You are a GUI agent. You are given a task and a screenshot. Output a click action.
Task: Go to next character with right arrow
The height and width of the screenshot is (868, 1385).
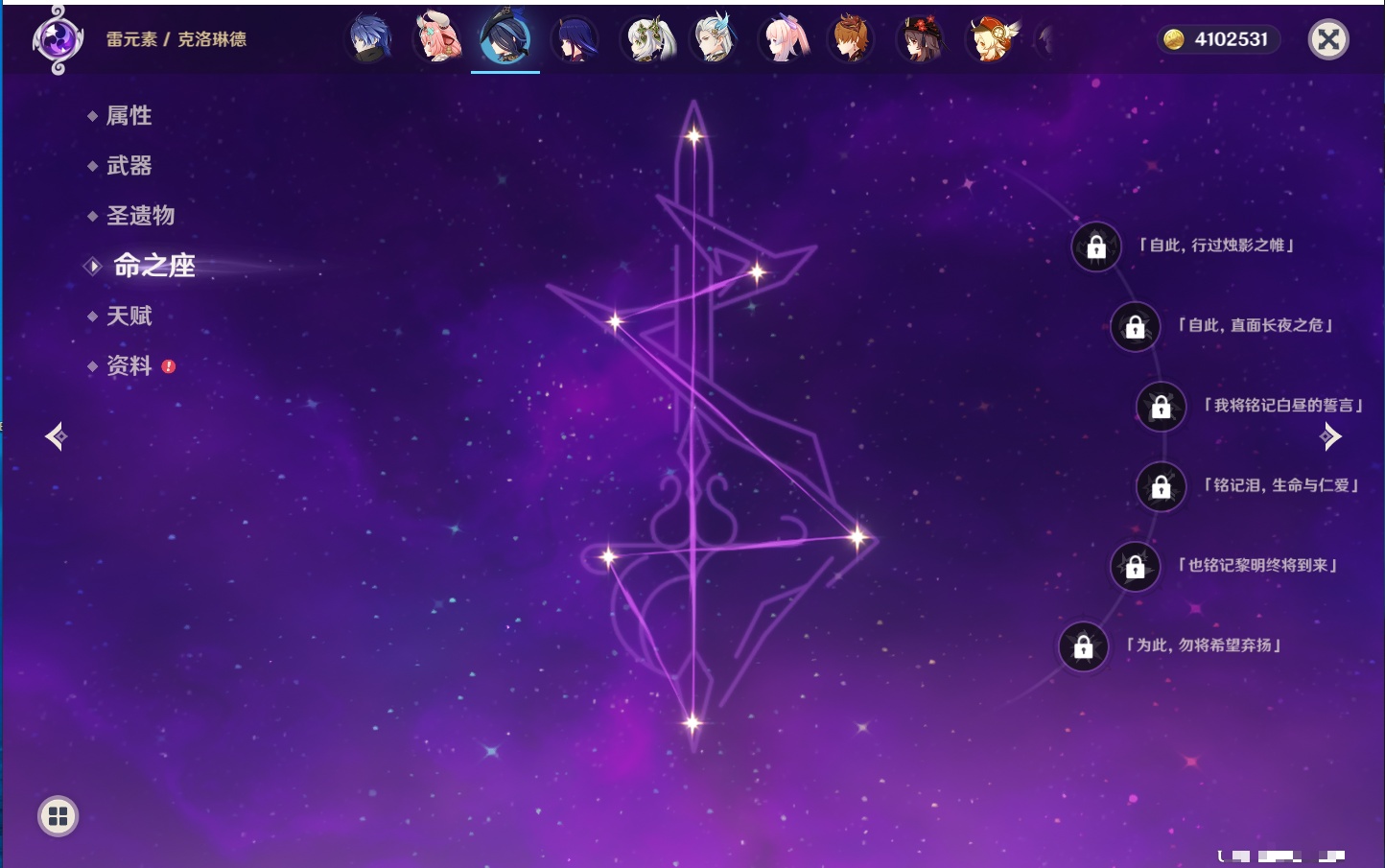pyautogui.click(x=1330, y=436)
